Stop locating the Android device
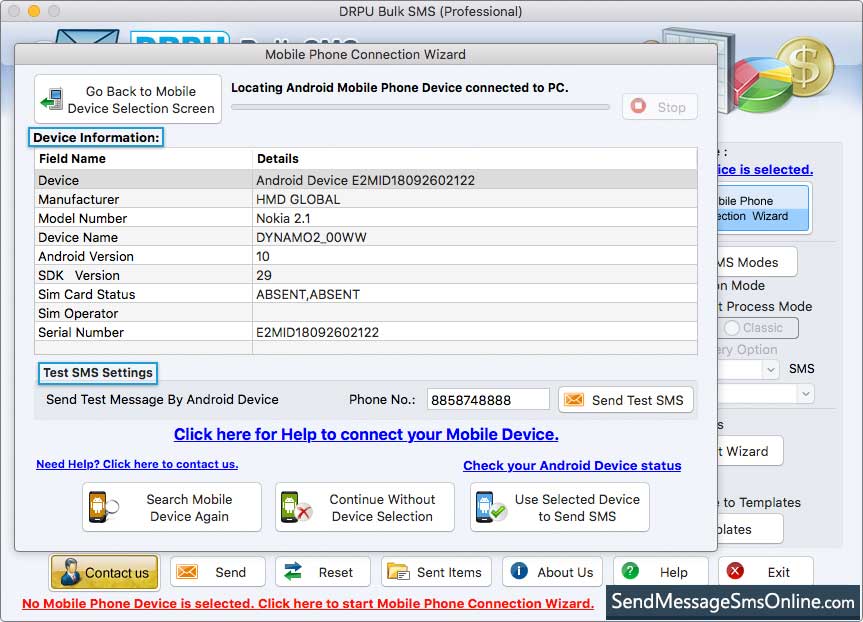Image resolution: width=863 pixels, height=622 pixels. 660,106
